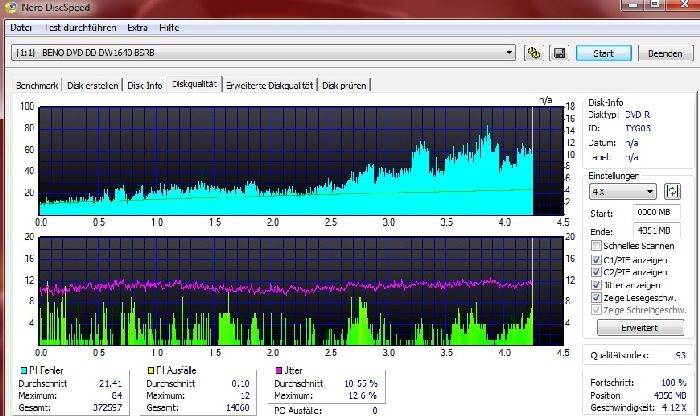Viewport: 700px width, 416px height.
Task: Click the magenta Jitter color swatch
Action: [279, 370]
